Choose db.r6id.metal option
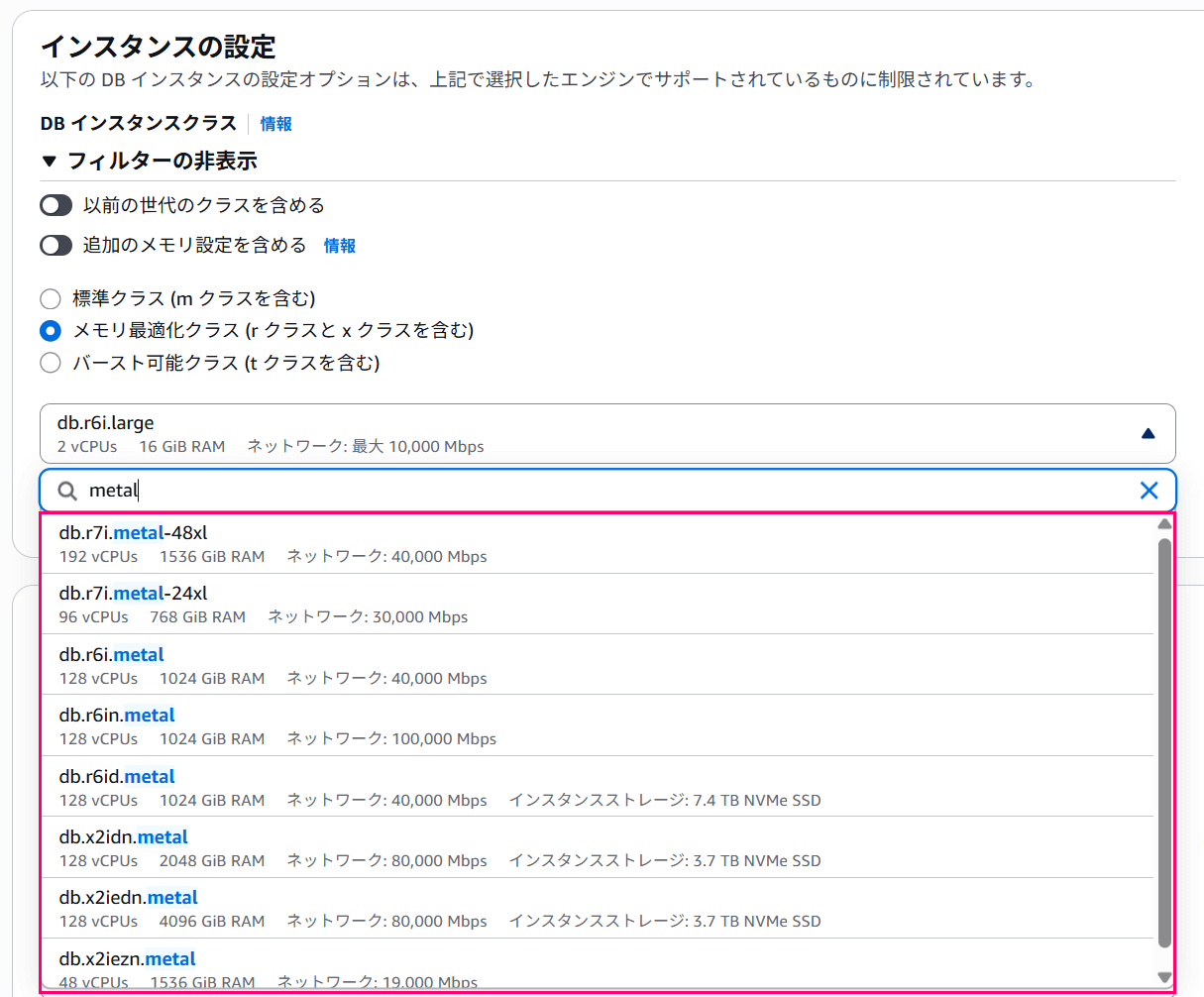The width and height of the screenshot is (1204, 997). (x=597, y=787)
